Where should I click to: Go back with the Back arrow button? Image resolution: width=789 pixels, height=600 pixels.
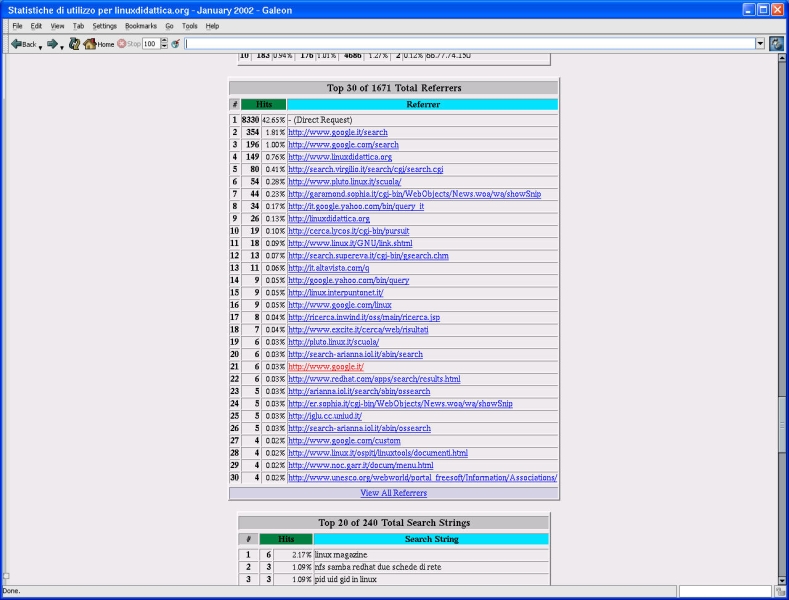click(x=23, y=44)
